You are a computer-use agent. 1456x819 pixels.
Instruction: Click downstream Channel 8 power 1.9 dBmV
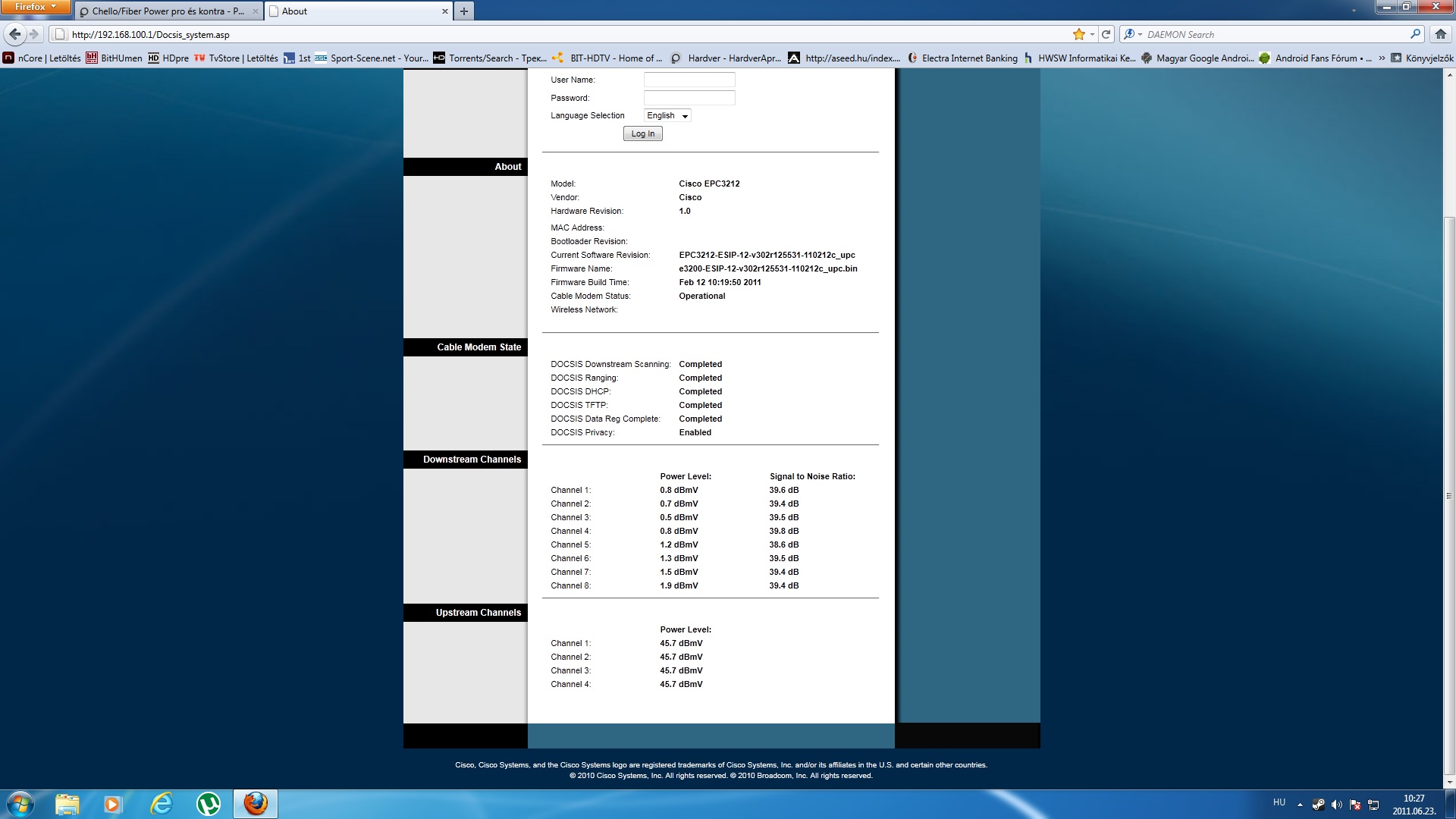679,585
